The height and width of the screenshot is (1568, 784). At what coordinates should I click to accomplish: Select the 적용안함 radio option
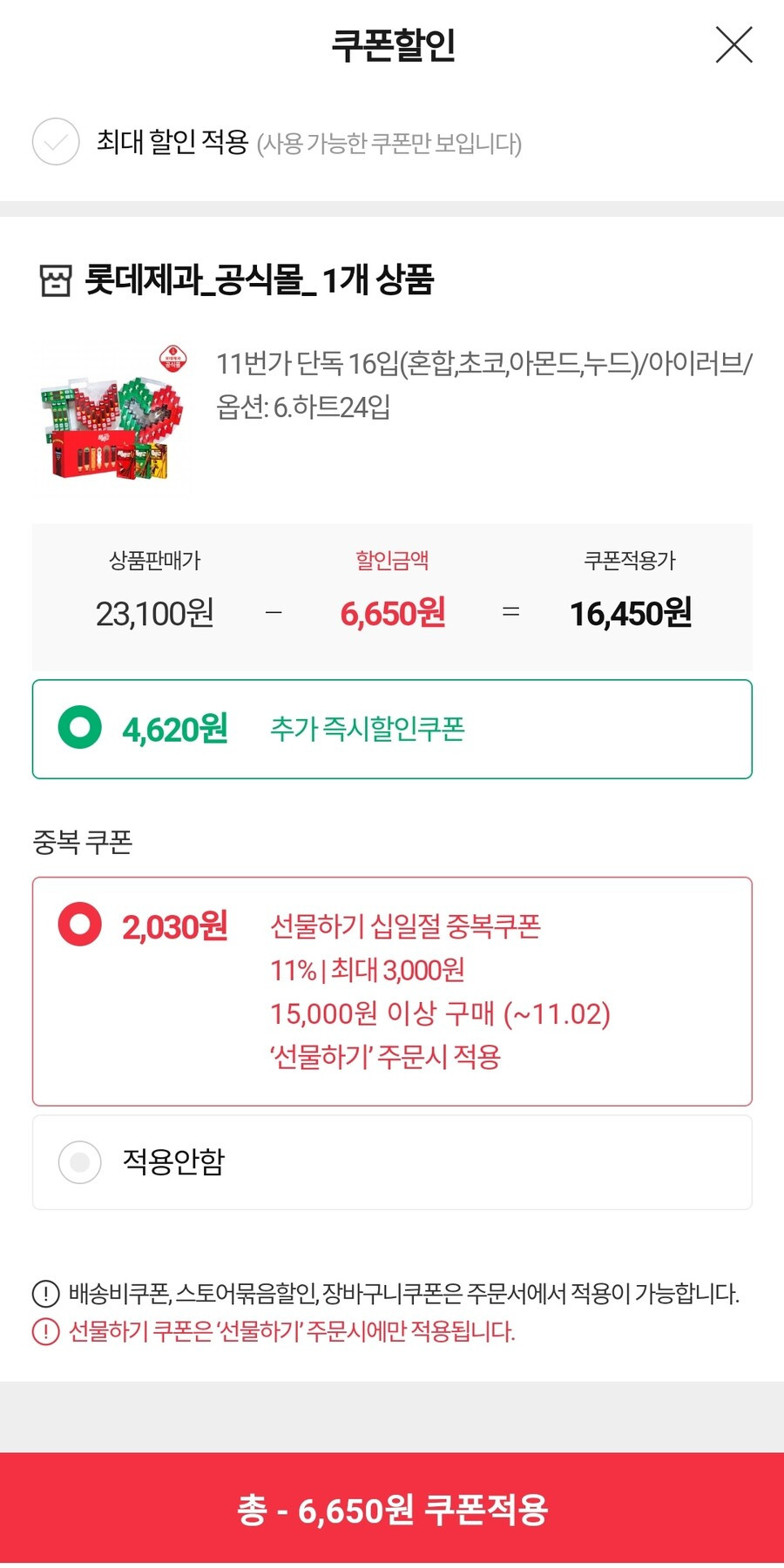coord(80,1162)
